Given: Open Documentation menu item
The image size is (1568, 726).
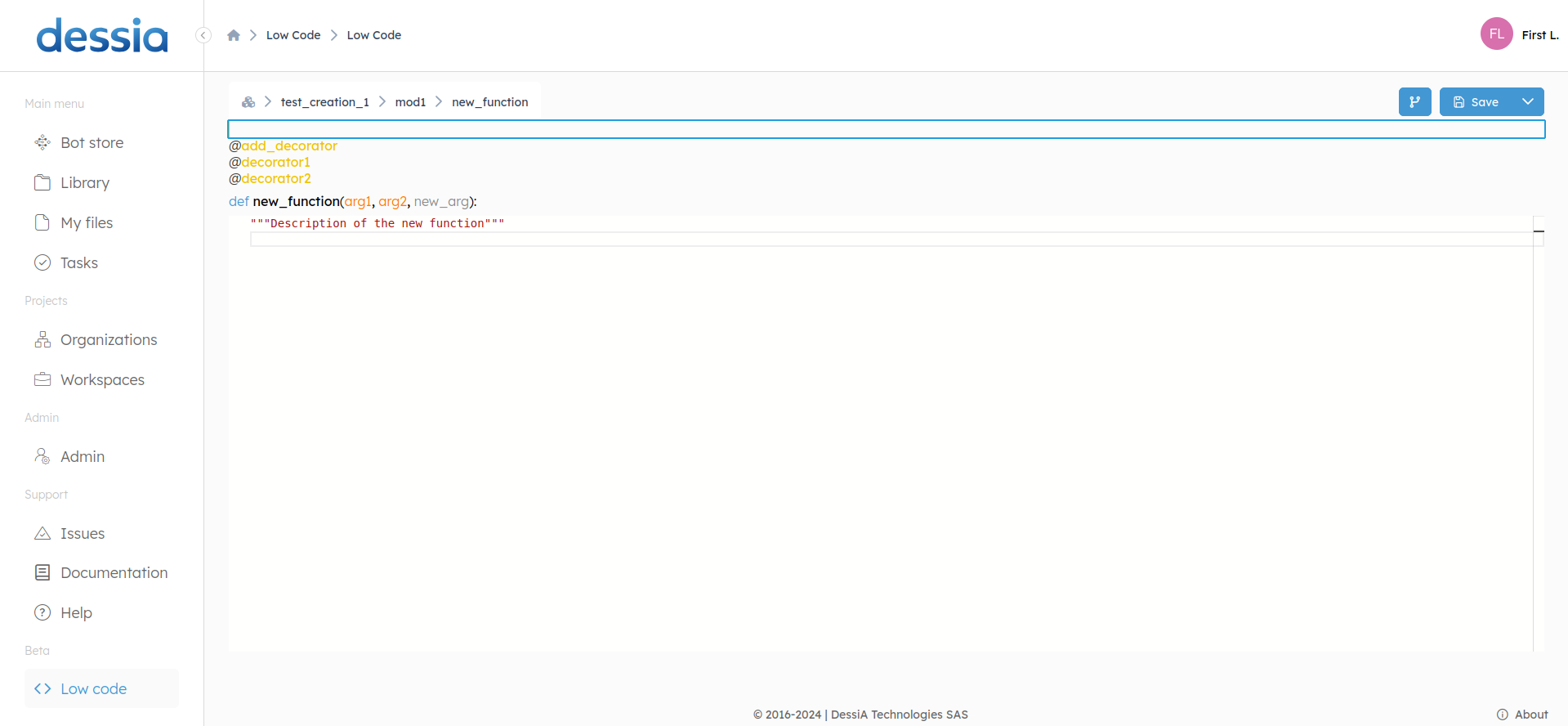Looking at the screenshot, I should [x=114, y=573].
